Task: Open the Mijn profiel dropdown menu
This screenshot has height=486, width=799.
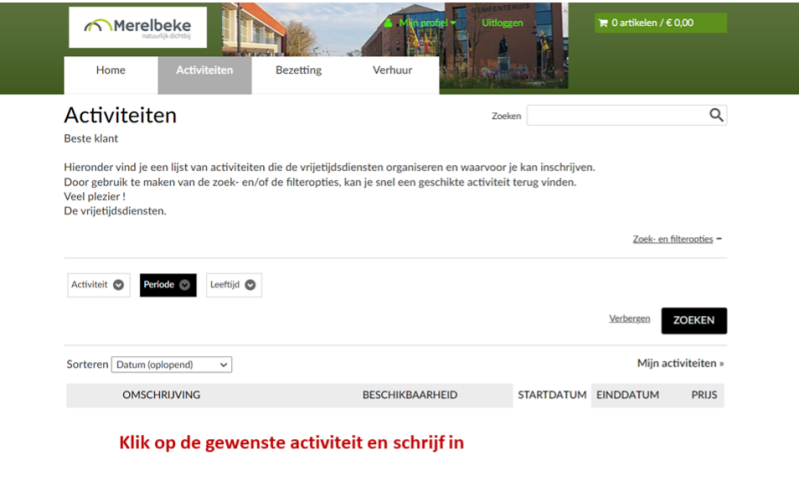Action: [427, 23]
